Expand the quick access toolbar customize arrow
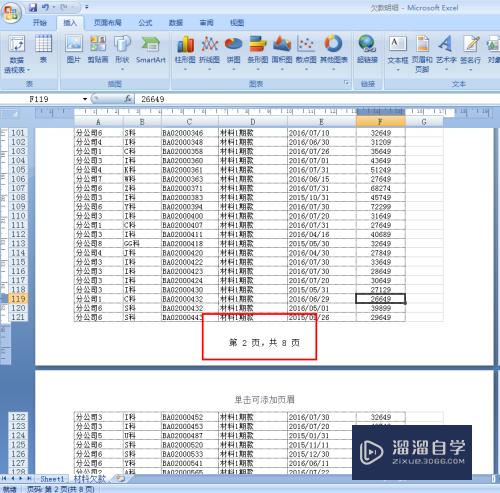Image resolution: width=500 pixels, height=493 pixels. tap(87, 7)
